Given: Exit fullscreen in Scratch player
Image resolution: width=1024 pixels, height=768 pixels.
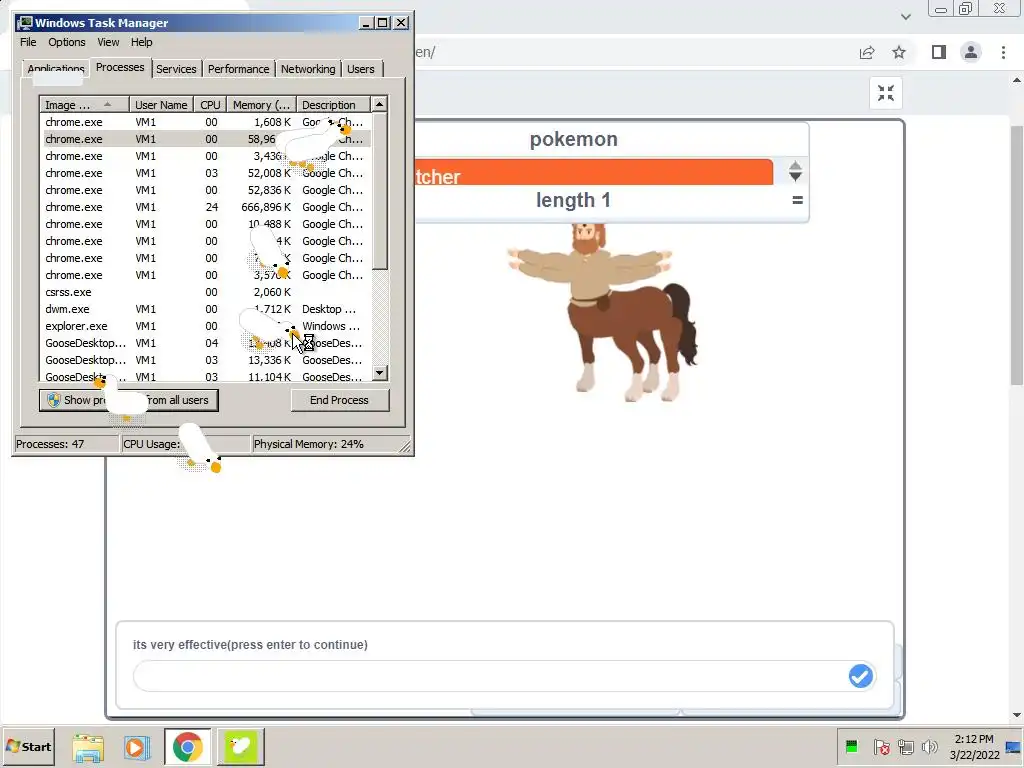Looking at the screenshot, I should coord(886,93).
